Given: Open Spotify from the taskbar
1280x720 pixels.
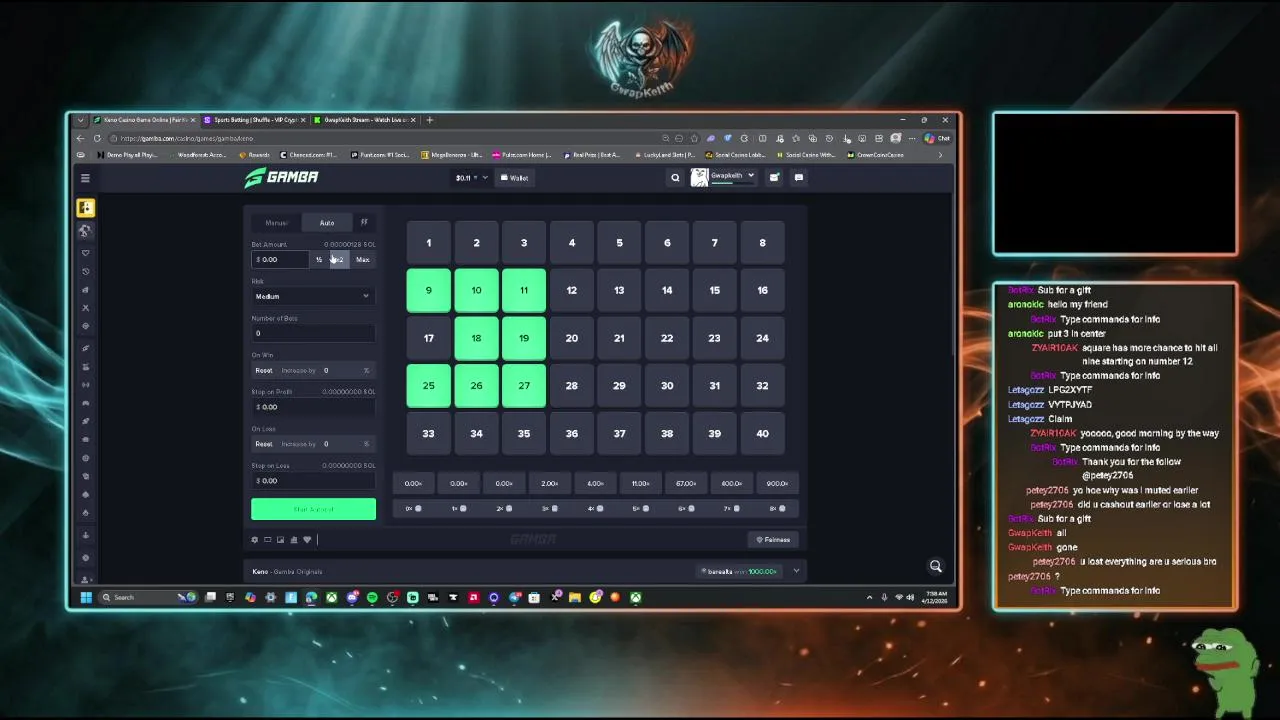Looking at the screenshot, I should pos(372,597).
